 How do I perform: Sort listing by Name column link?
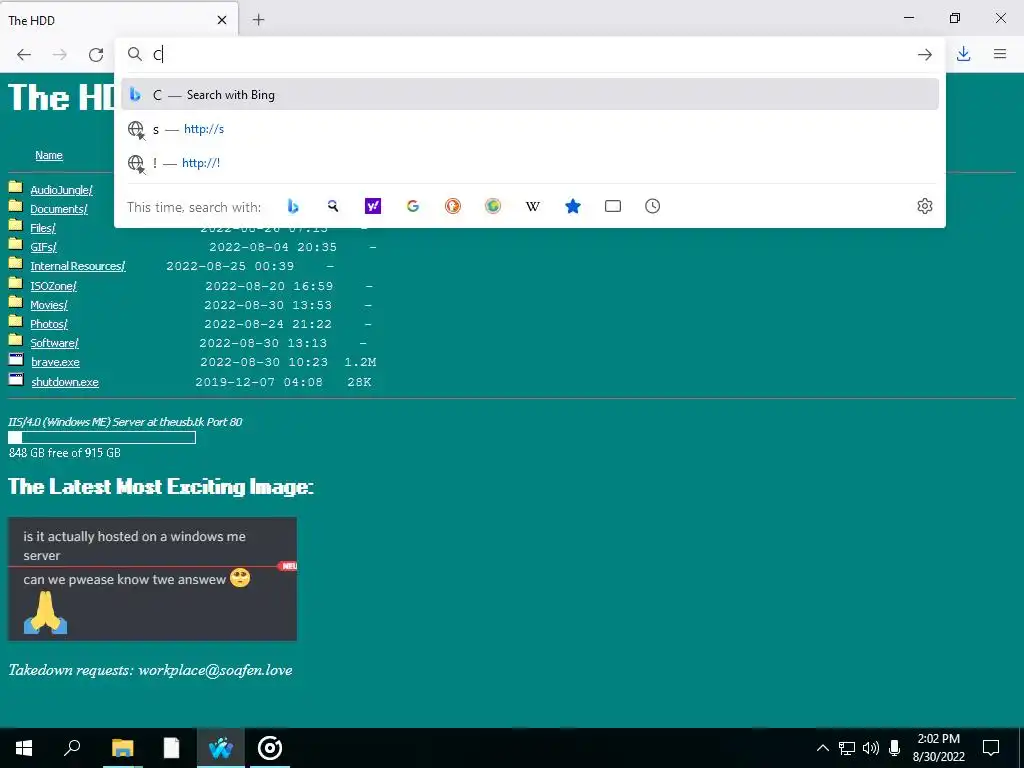click(x=49, y=155)
